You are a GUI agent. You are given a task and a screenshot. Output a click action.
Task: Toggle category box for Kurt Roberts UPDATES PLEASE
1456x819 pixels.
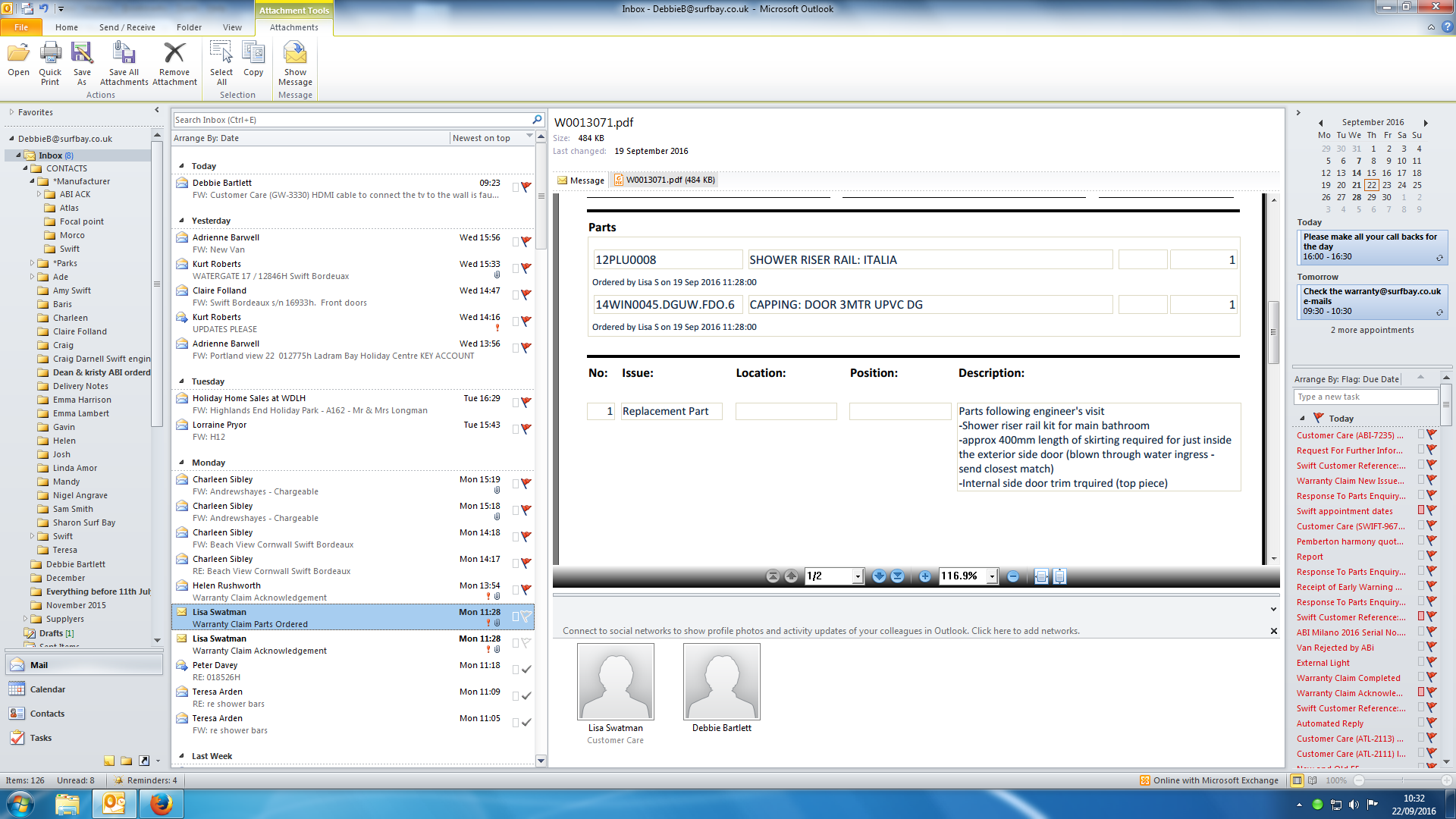click(516, 322)
